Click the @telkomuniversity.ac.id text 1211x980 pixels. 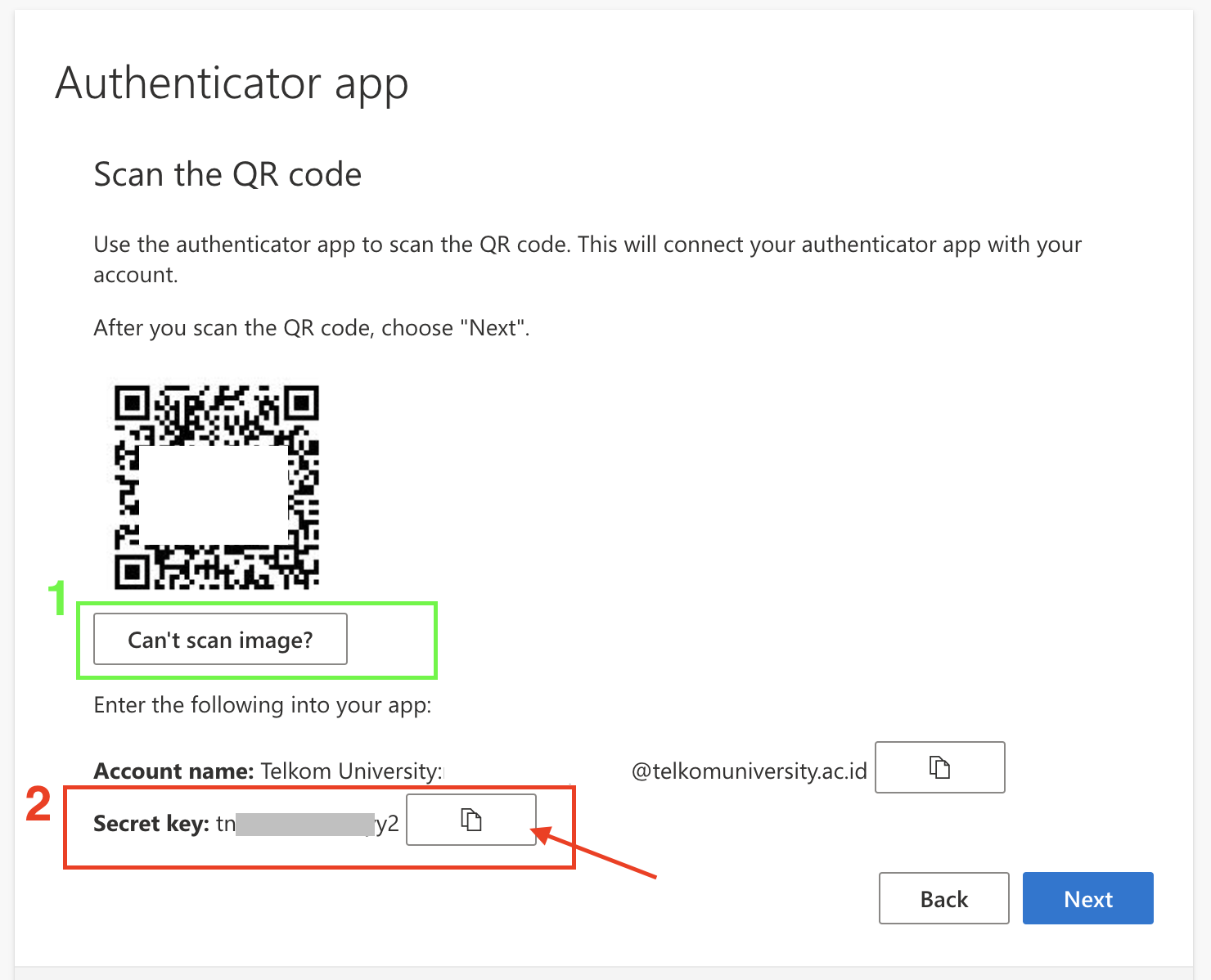point(749,771)
